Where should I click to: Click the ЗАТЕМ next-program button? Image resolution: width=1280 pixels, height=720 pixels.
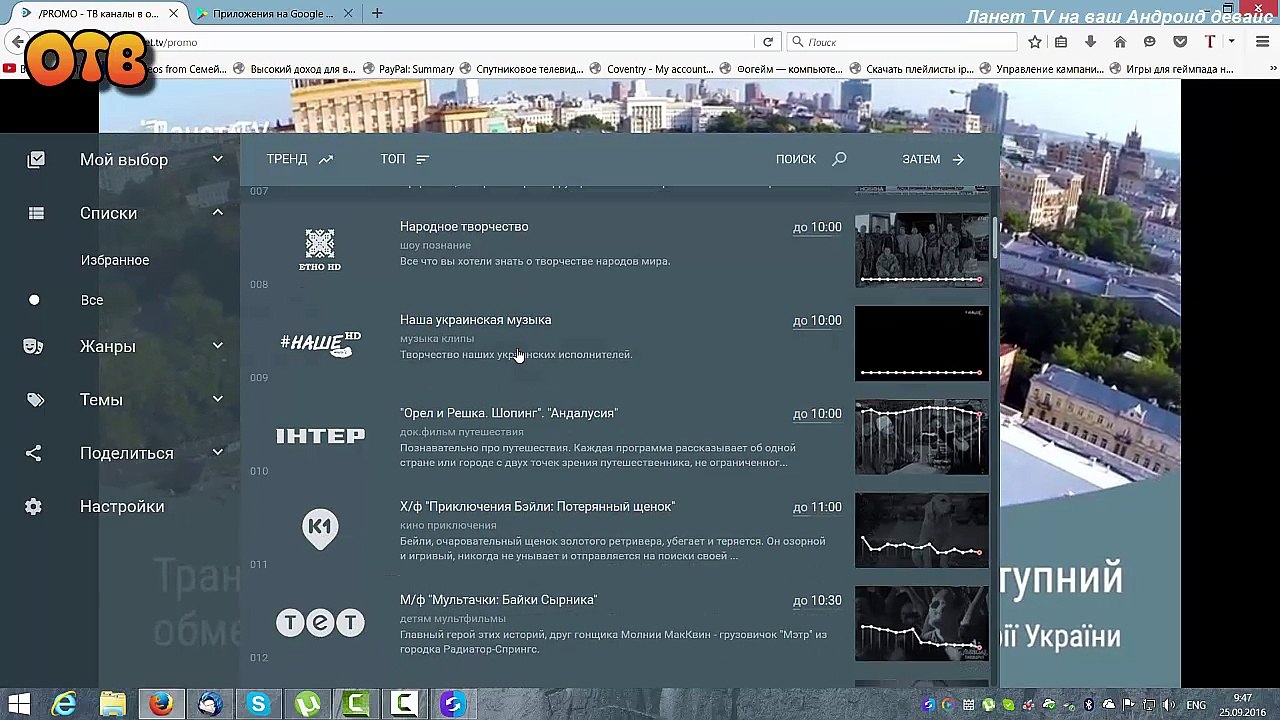[x=933, y=159]
